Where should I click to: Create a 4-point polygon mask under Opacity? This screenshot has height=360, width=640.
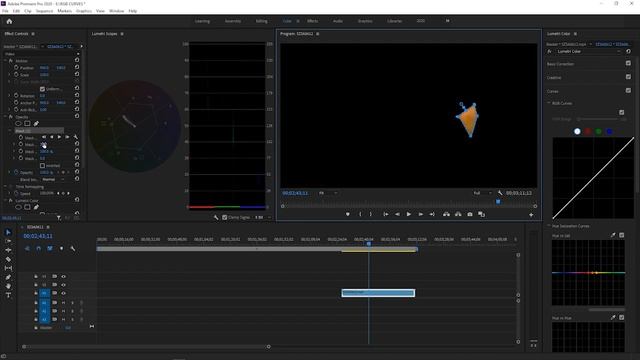[27, 123]
